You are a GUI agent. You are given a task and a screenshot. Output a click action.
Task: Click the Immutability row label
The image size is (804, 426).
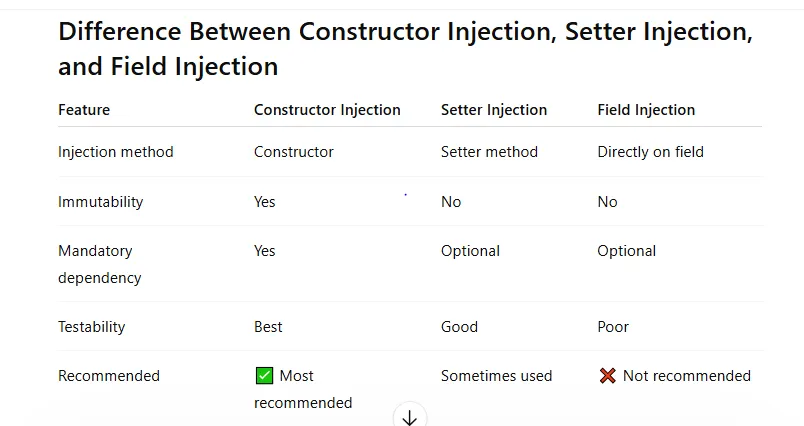point(100,201)
